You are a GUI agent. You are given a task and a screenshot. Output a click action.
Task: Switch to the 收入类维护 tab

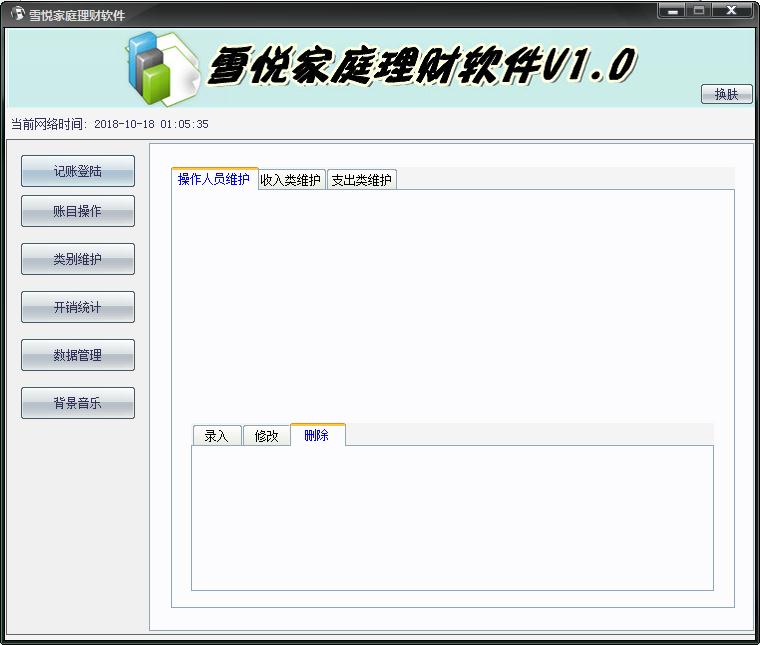[x=291, y=180]
